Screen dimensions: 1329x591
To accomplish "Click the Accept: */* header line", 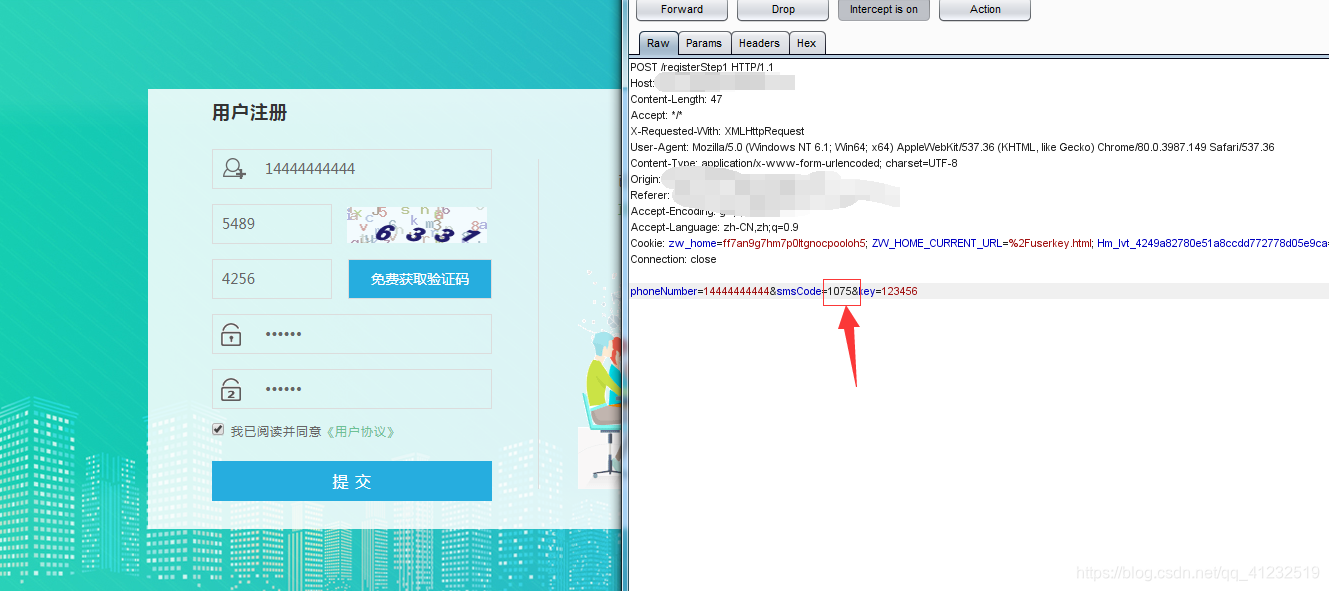I will [x=656, y=115].
